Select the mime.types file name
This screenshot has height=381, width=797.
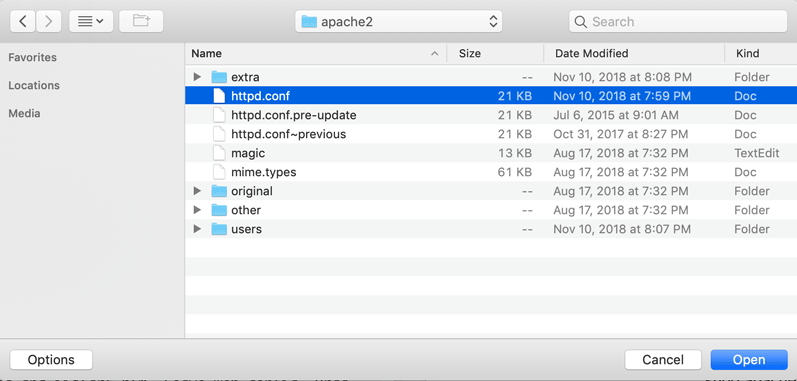click(264, 173)
